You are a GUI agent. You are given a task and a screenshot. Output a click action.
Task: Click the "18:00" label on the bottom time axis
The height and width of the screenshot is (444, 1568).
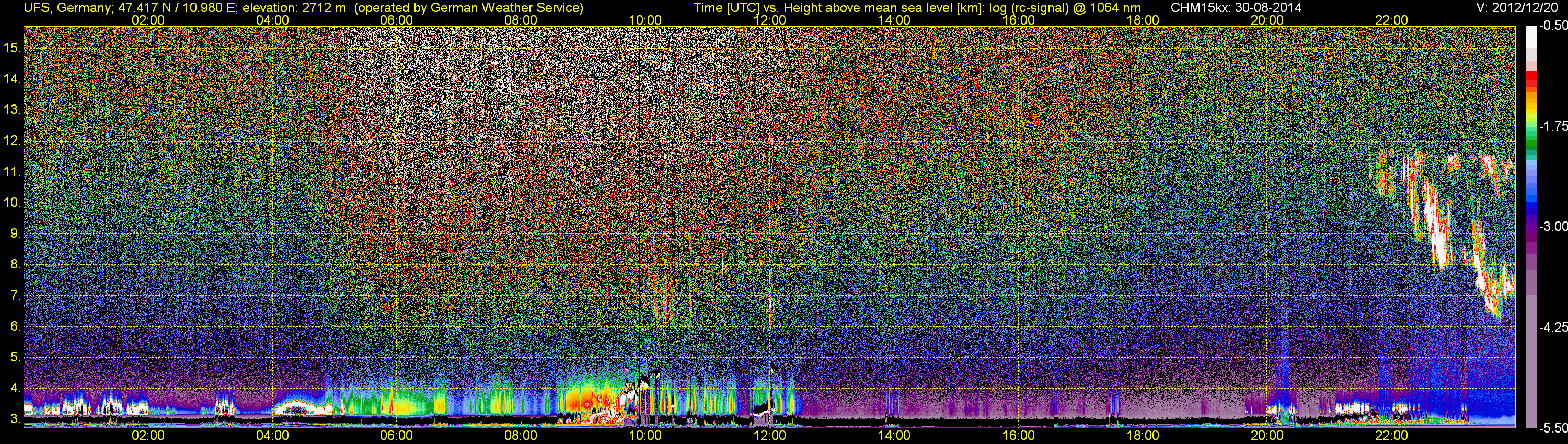(x=1143, y=436)
